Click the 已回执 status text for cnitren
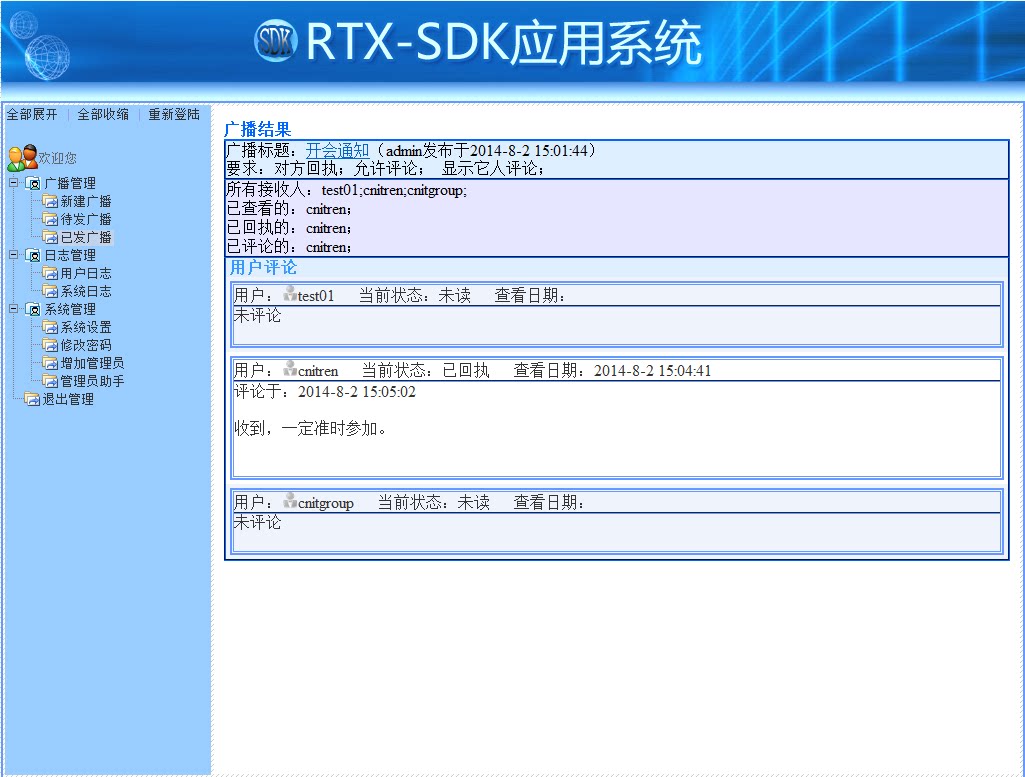Screen dimensions: 1025x777 (x=466, y=371)
